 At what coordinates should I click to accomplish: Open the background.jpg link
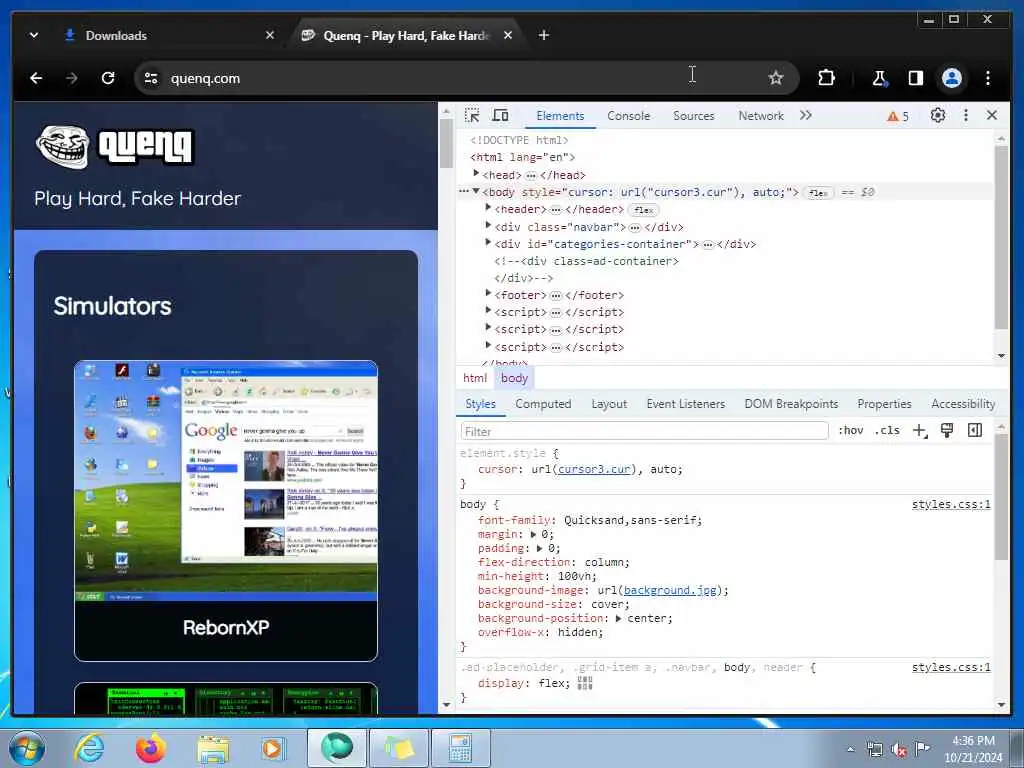670,590
